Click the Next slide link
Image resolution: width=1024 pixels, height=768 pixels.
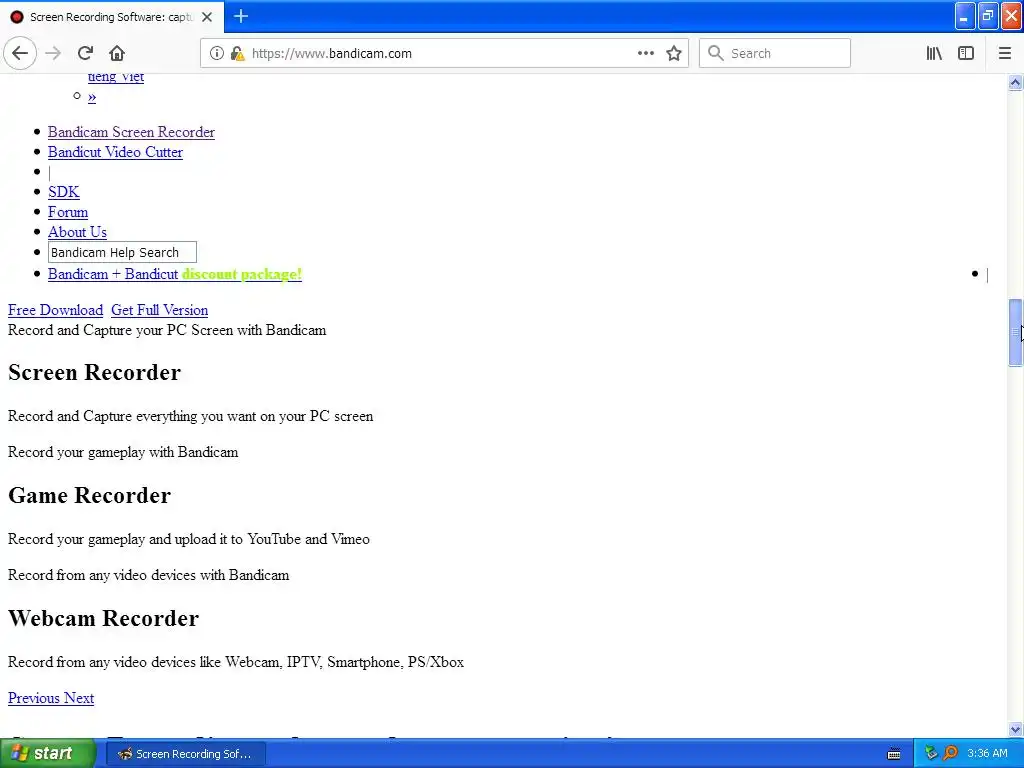pos(79,698)
